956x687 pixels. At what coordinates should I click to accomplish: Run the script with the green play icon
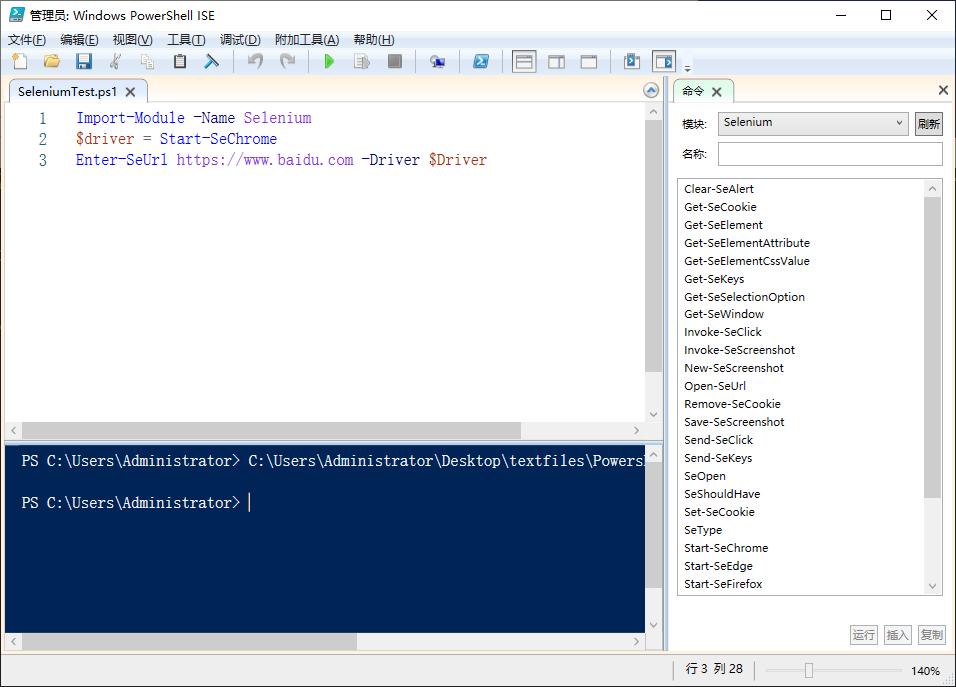pos(329,62)
